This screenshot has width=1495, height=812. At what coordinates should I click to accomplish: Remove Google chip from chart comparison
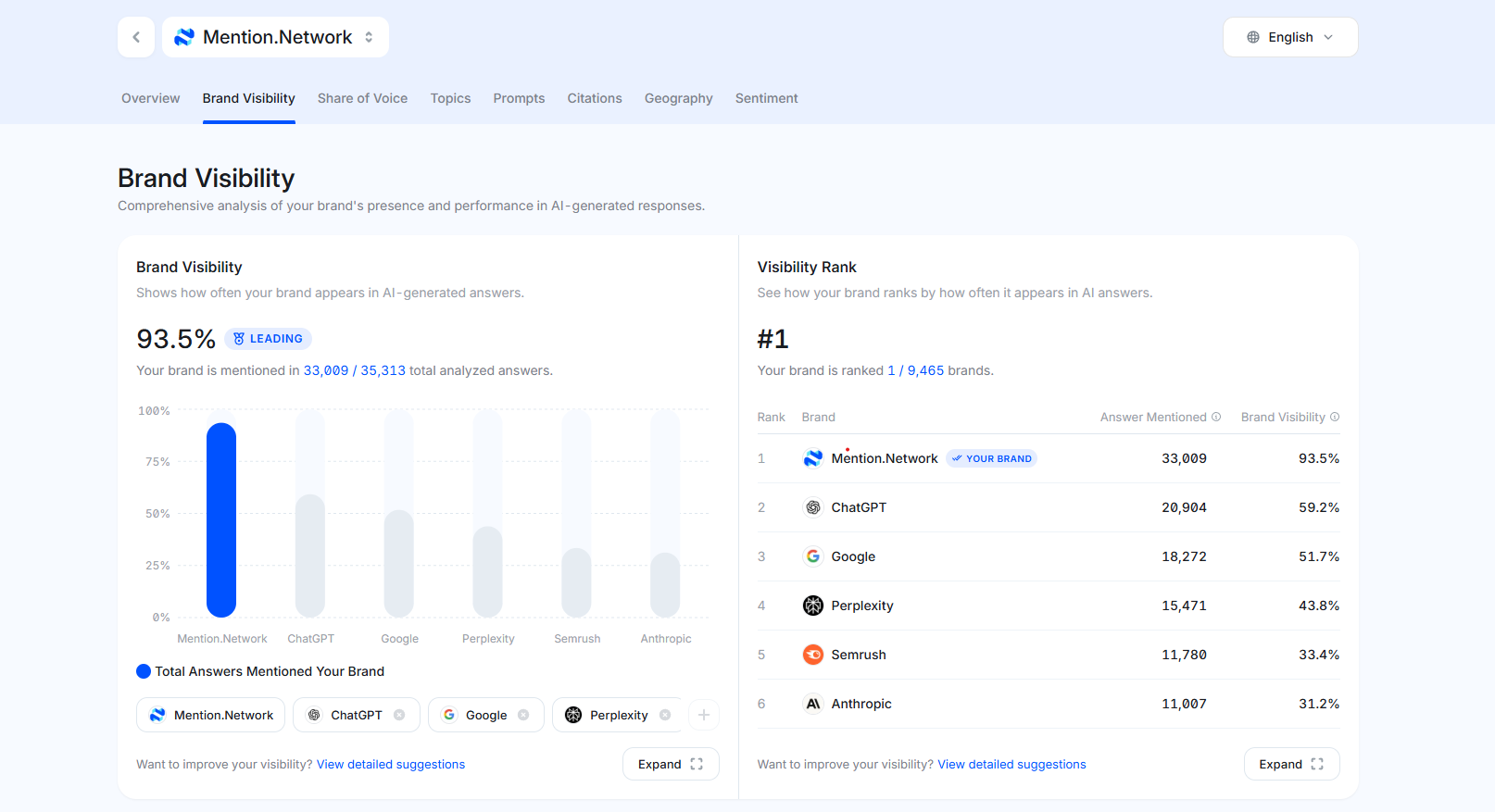[523, 715]
